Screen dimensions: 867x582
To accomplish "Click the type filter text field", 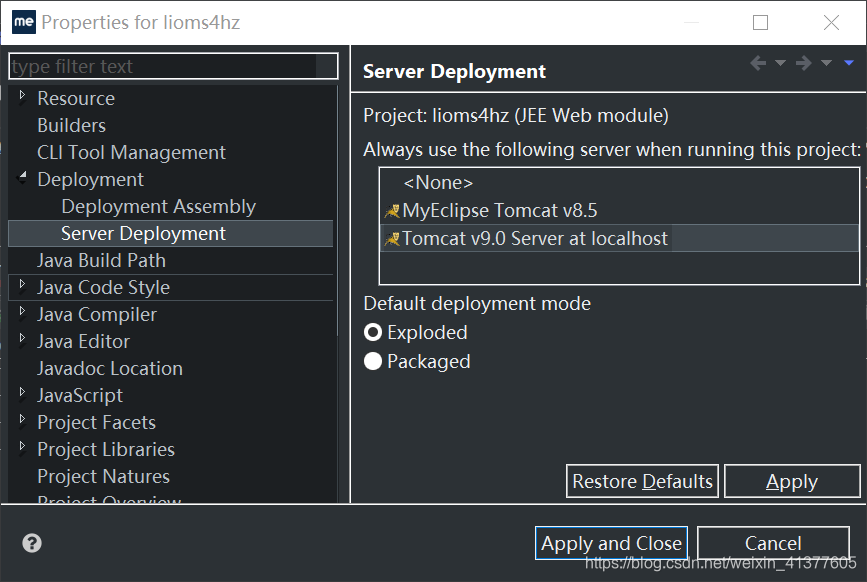I will tap(172, 66).
